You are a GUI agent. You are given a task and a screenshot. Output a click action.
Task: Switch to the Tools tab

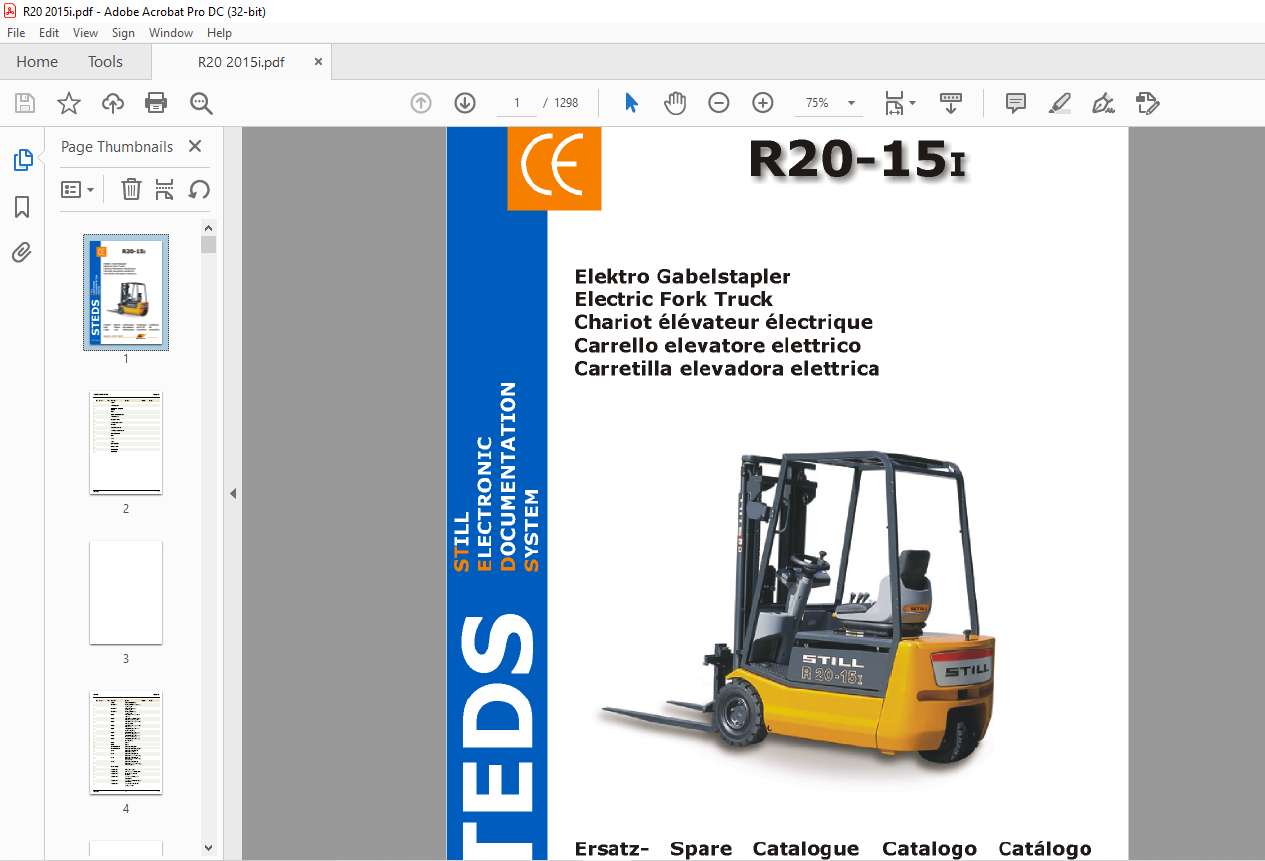point(105,62)
